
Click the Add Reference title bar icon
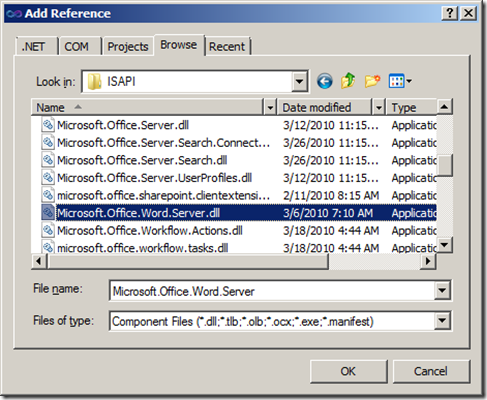[x=14, y=14]
